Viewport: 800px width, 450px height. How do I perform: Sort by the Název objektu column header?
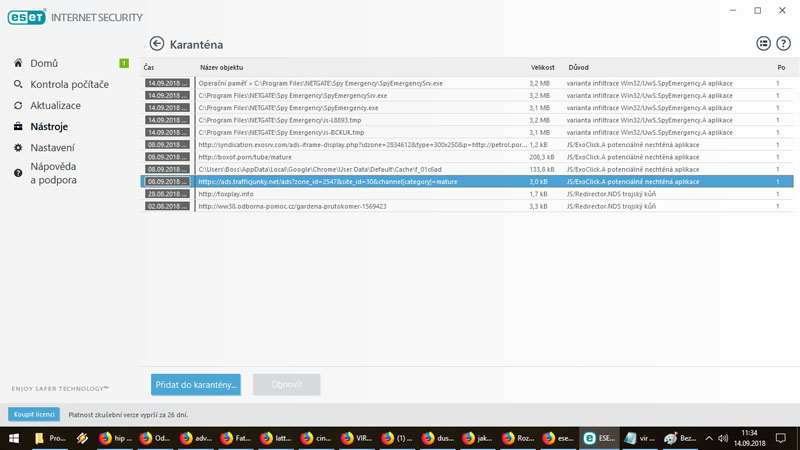221,67
